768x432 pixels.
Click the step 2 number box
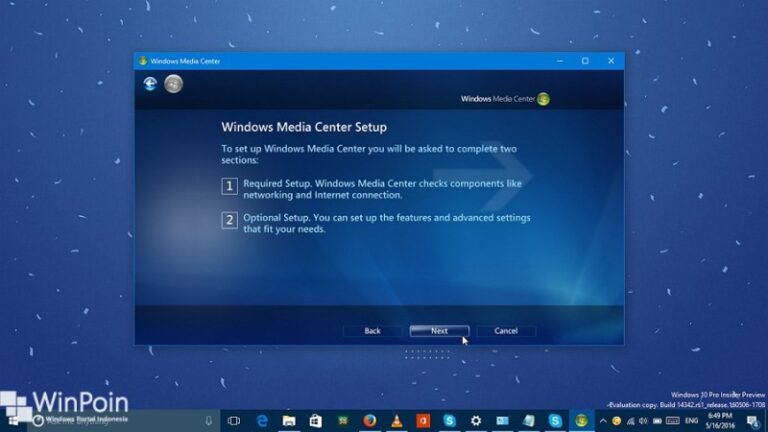click(229, 220)
